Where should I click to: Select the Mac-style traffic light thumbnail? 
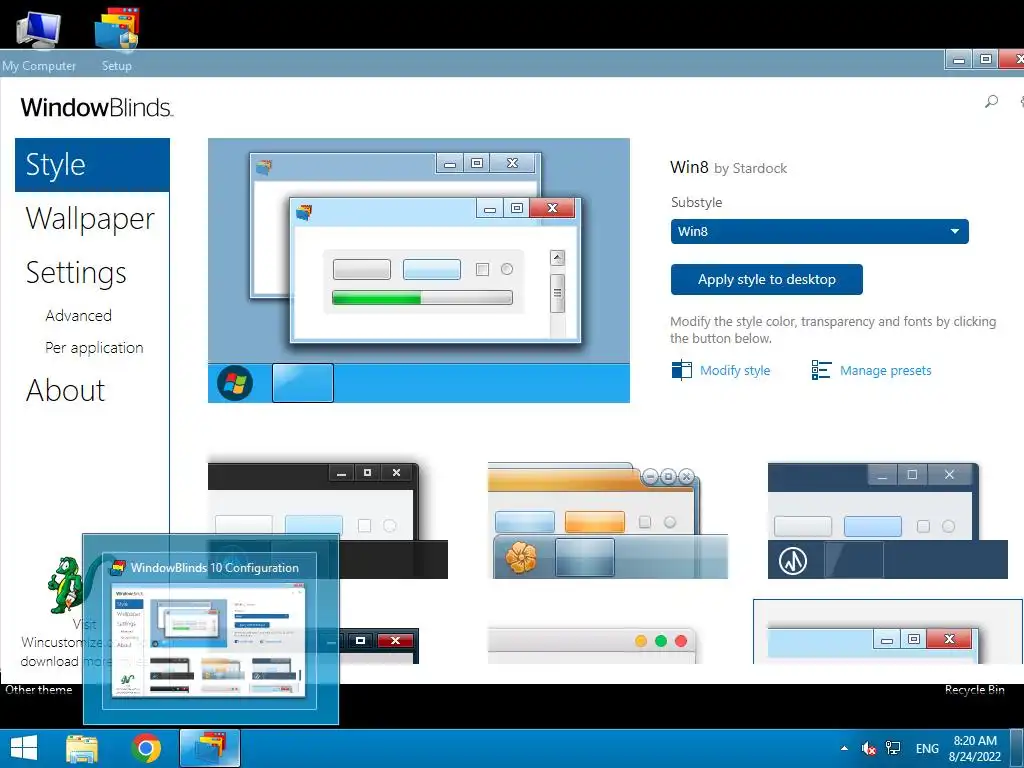[x=592, y=646]
